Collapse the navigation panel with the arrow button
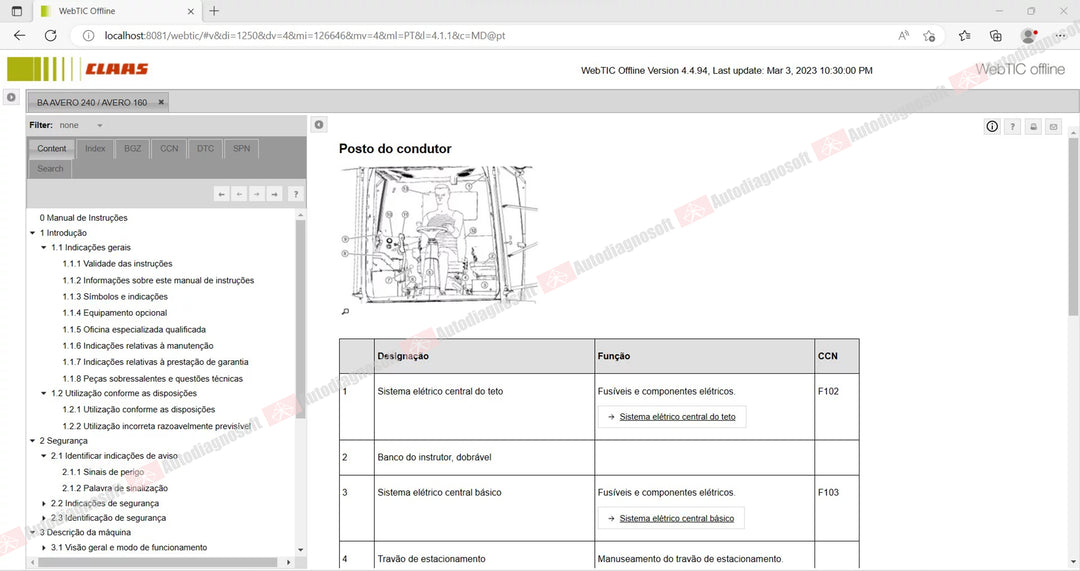 (319, 125)
